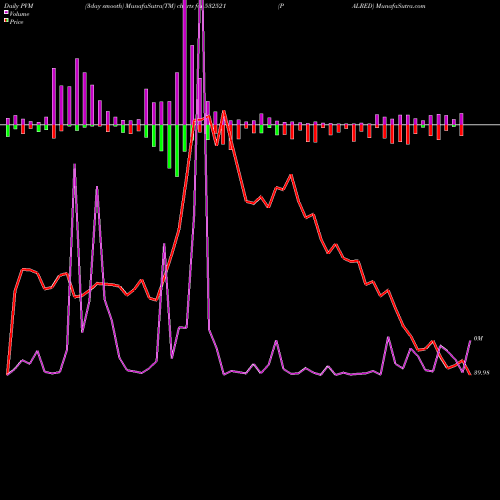Click the Volume legend color swatch
Screen dimensions: 500x500
(6, 12)
